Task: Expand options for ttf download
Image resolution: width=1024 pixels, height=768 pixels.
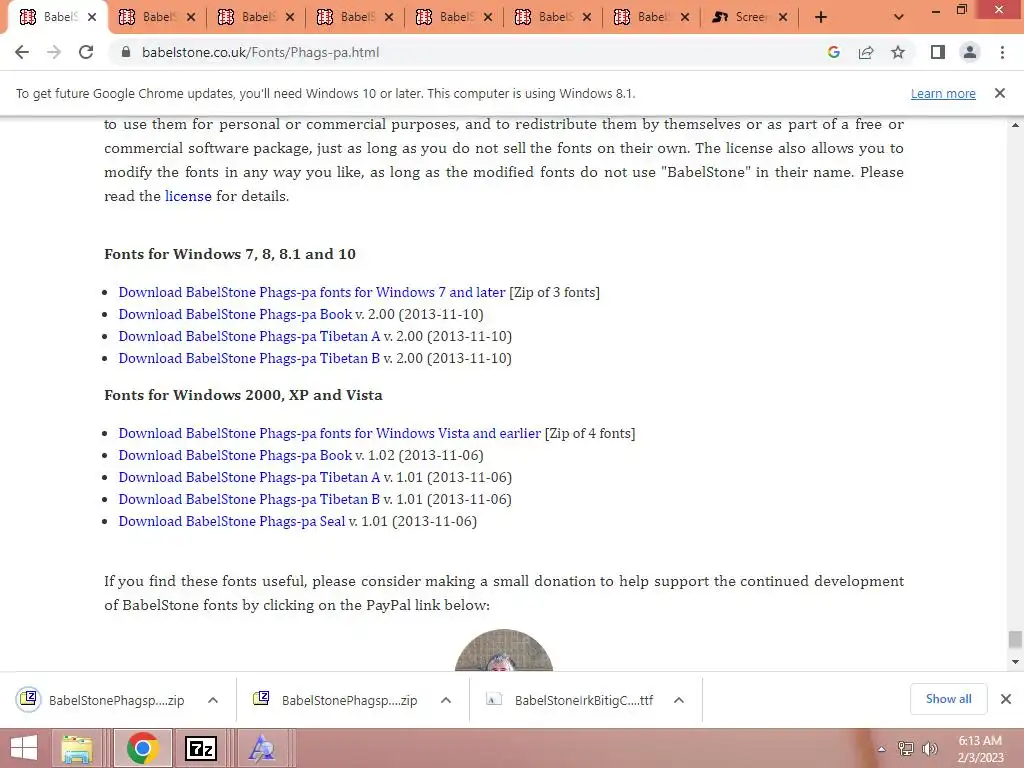Action: [x=679, y=699]
